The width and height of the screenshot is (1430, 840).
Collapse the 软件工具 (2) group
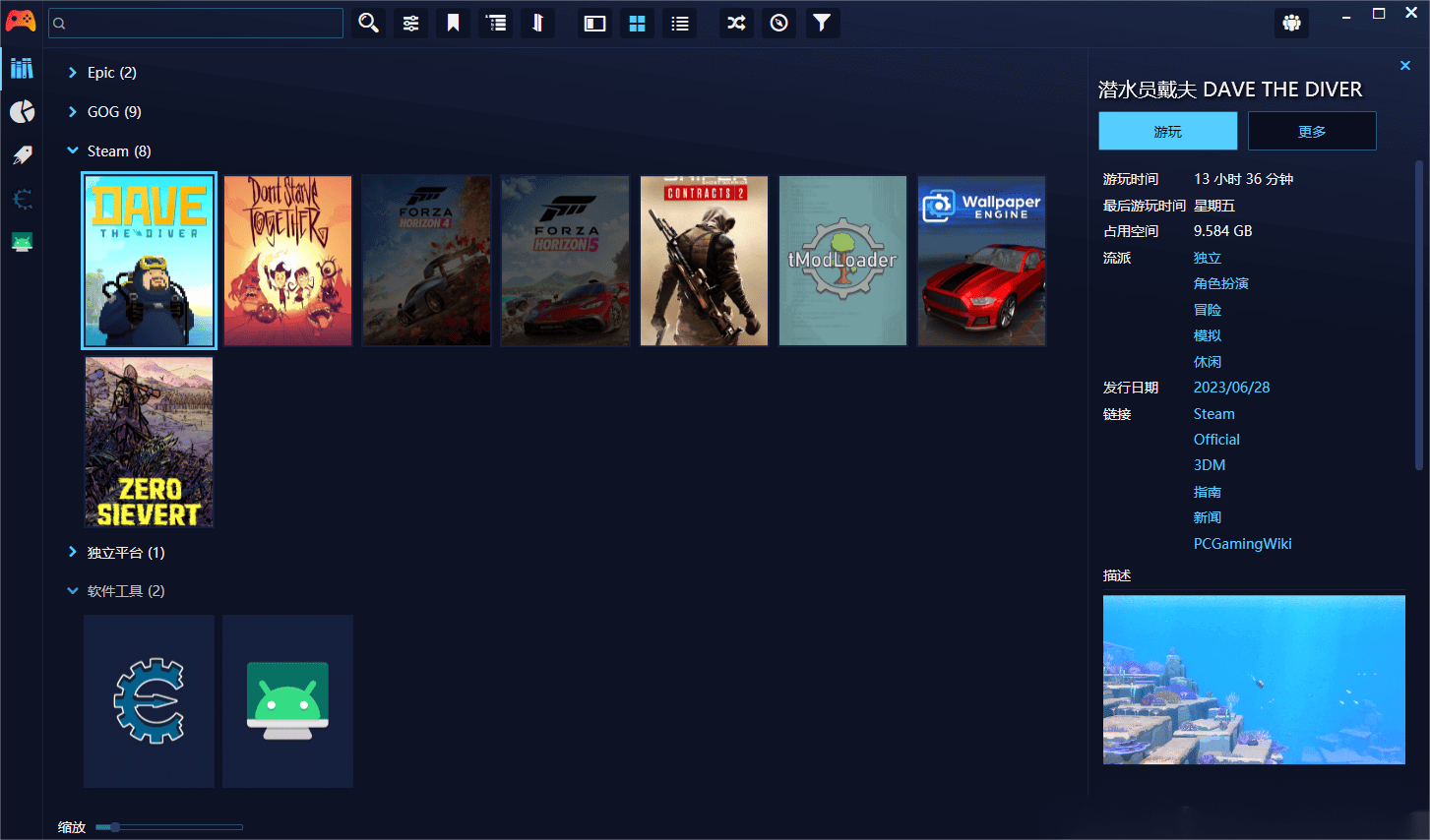point(72,590)
